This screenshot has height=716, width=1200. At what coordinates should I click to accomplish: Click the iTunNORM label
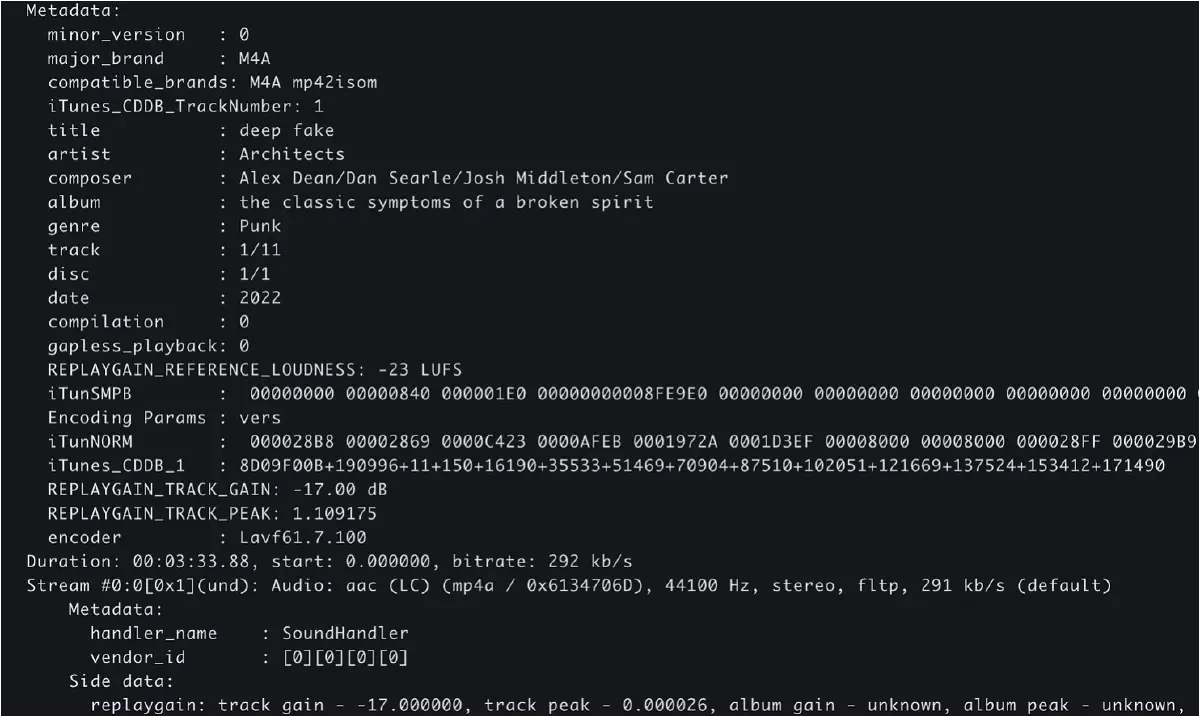90,442
